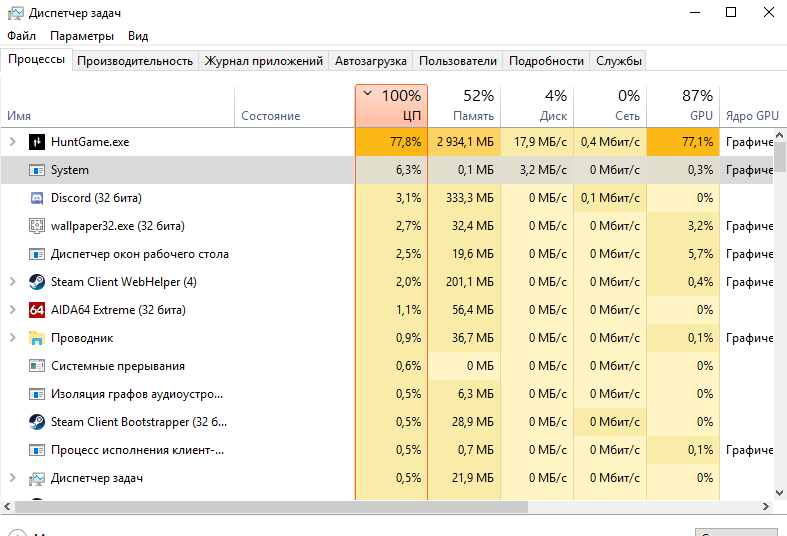Click the System process icon
The height and width of the screenshot is (536, 787).
37,170
